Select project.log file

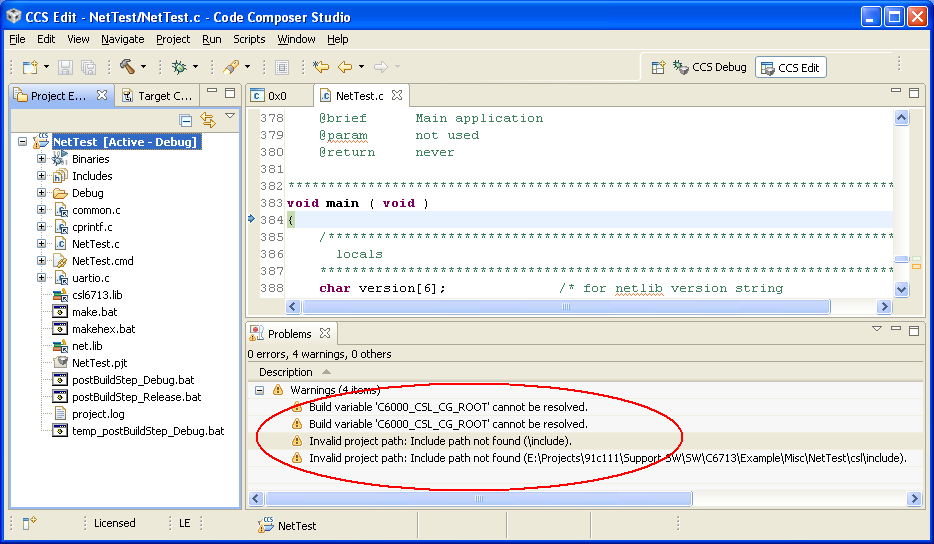pyautogui.click(x=98, y=414)
